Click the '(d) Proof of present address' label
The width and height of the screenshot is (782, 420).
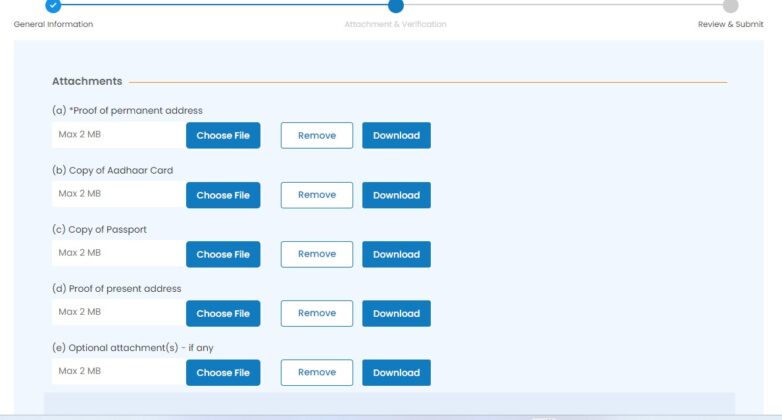(117, 288)
